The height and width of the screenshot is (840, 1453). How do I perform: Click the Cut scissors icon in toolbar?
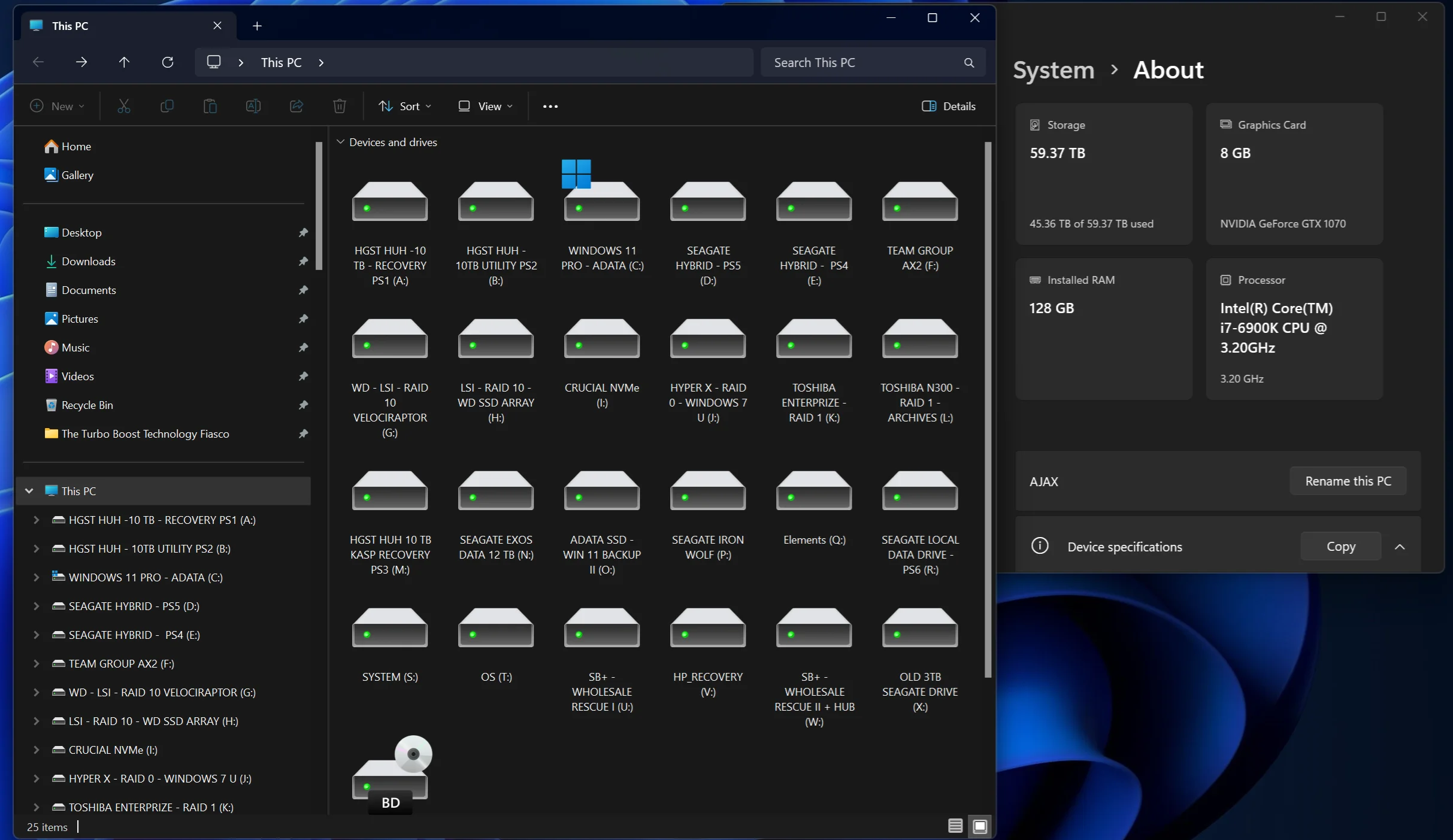pyautogui.click(x=124, y=106)
